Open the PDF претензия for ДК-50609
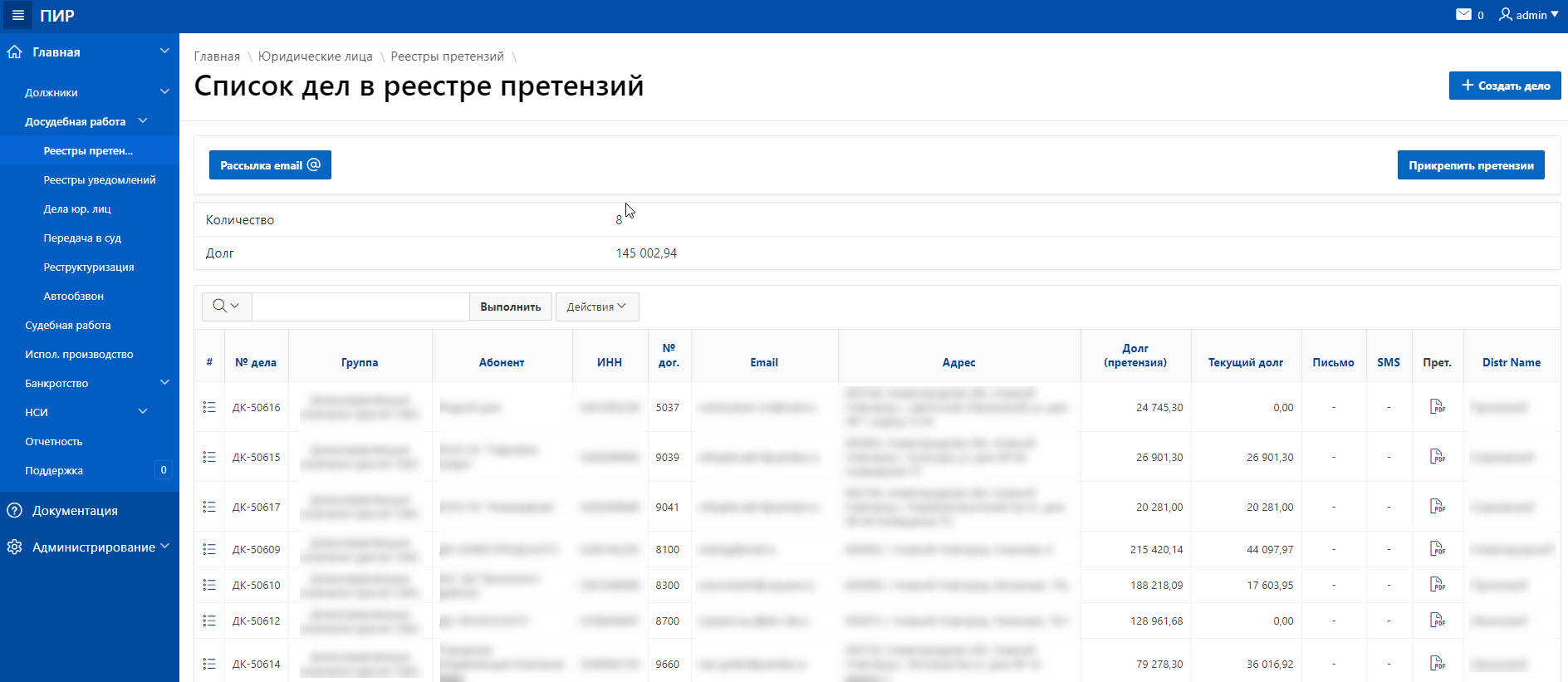The width and height of the screenshot is (1568, 682). pos(1438,548)
